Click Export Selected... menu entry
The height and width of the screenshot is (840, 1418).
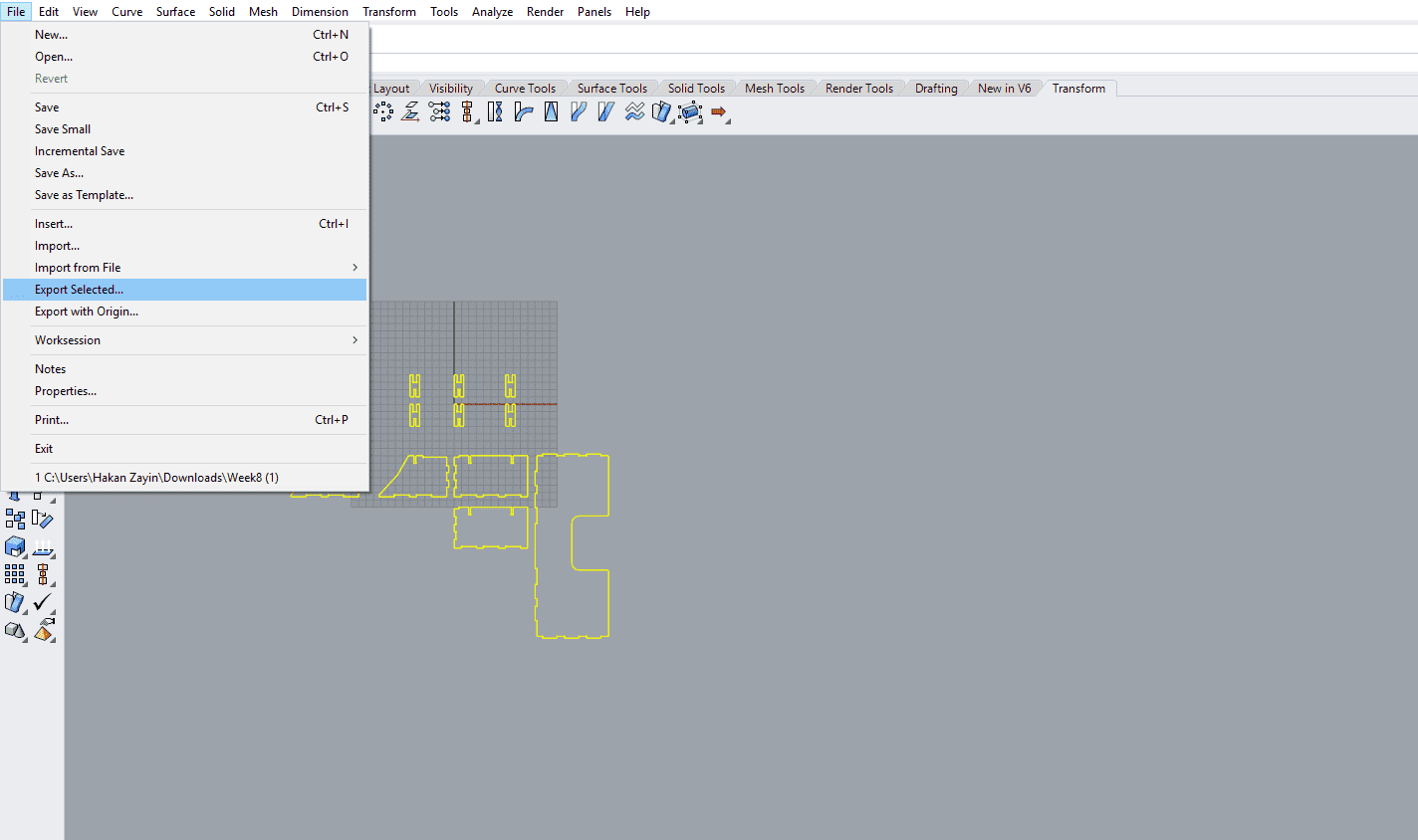(185, 290)
